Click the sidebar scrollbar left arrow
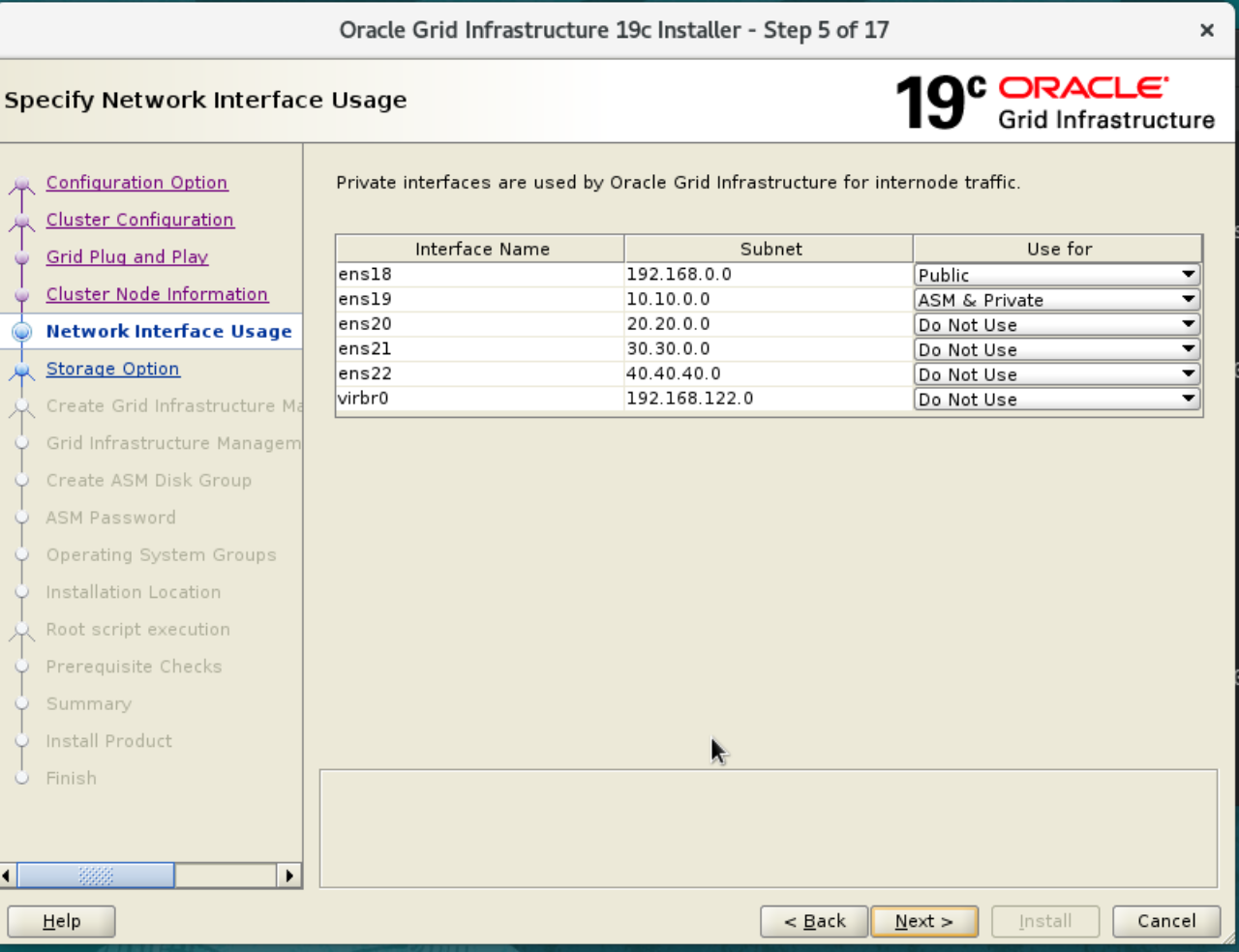The height and width of the screenshot is (952, 1239). 8,876
